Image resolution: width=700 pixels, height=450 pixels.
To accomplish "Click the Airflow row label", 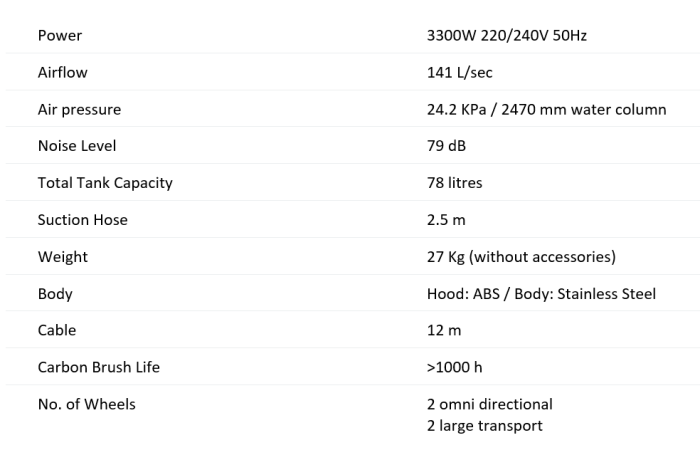I will coord(62,72).
